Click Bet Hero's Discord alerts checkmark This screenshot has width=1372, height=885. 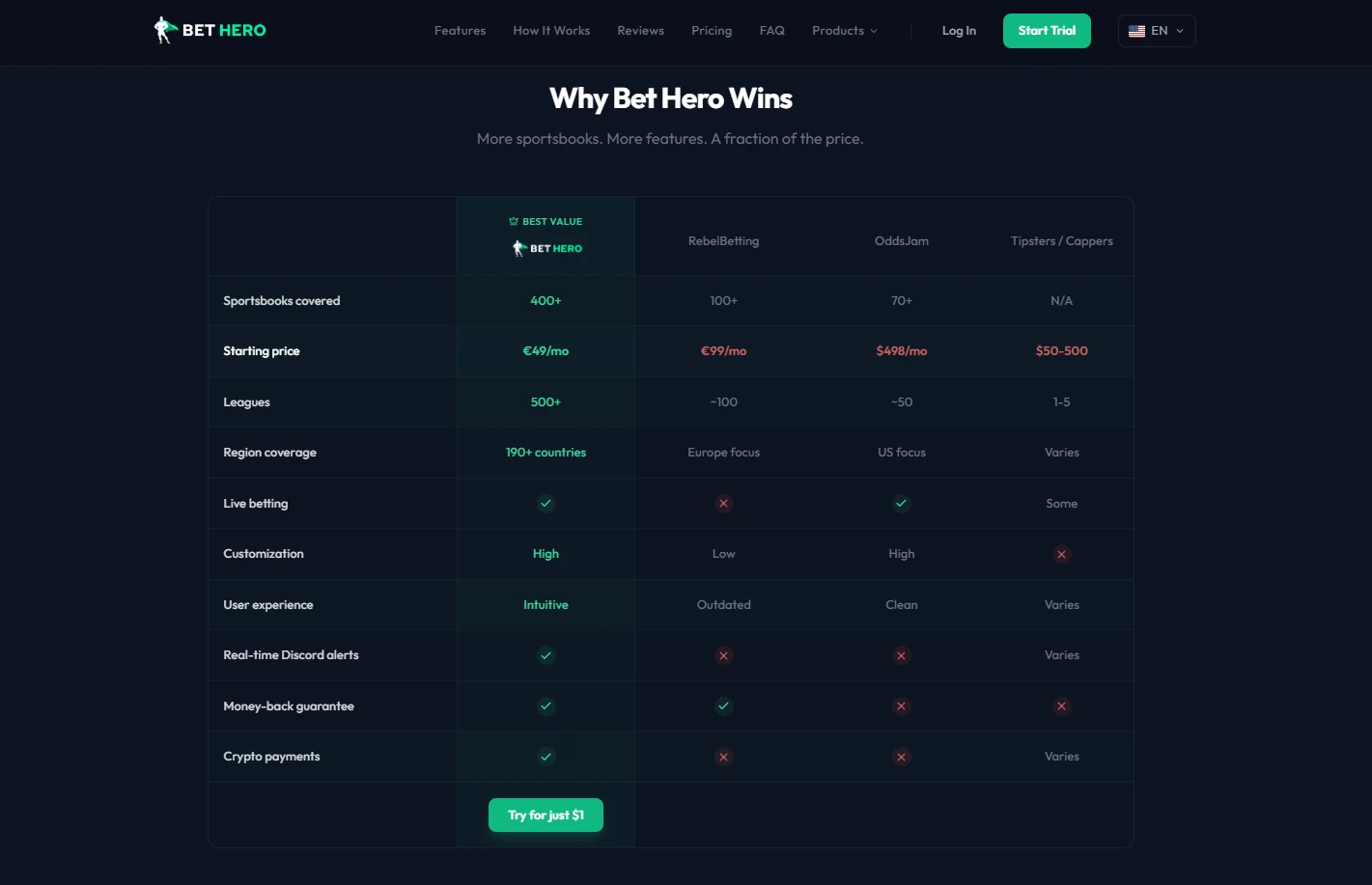point(546,655)
